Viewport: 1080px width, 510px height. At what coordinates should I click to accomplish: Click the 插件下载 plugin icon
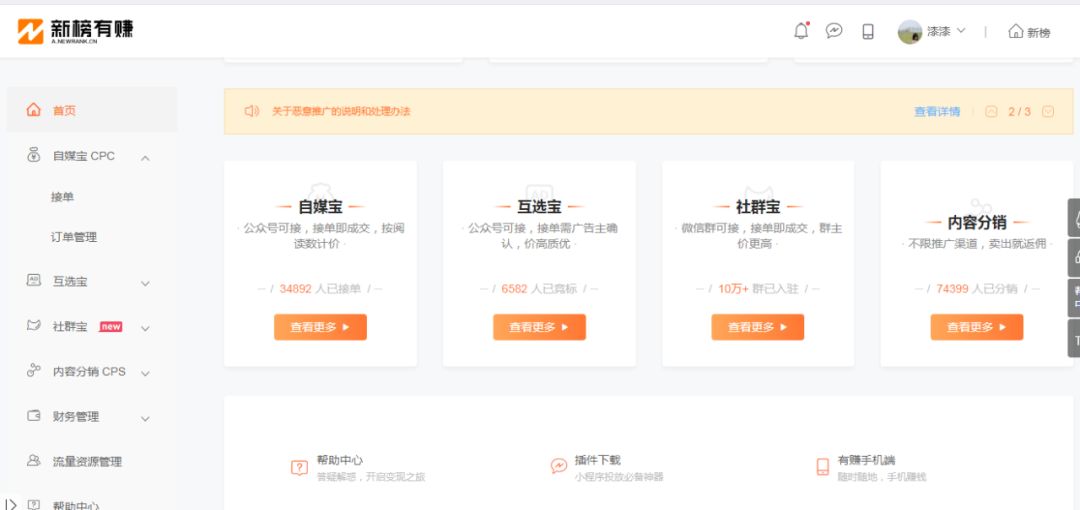pos(559,467)
